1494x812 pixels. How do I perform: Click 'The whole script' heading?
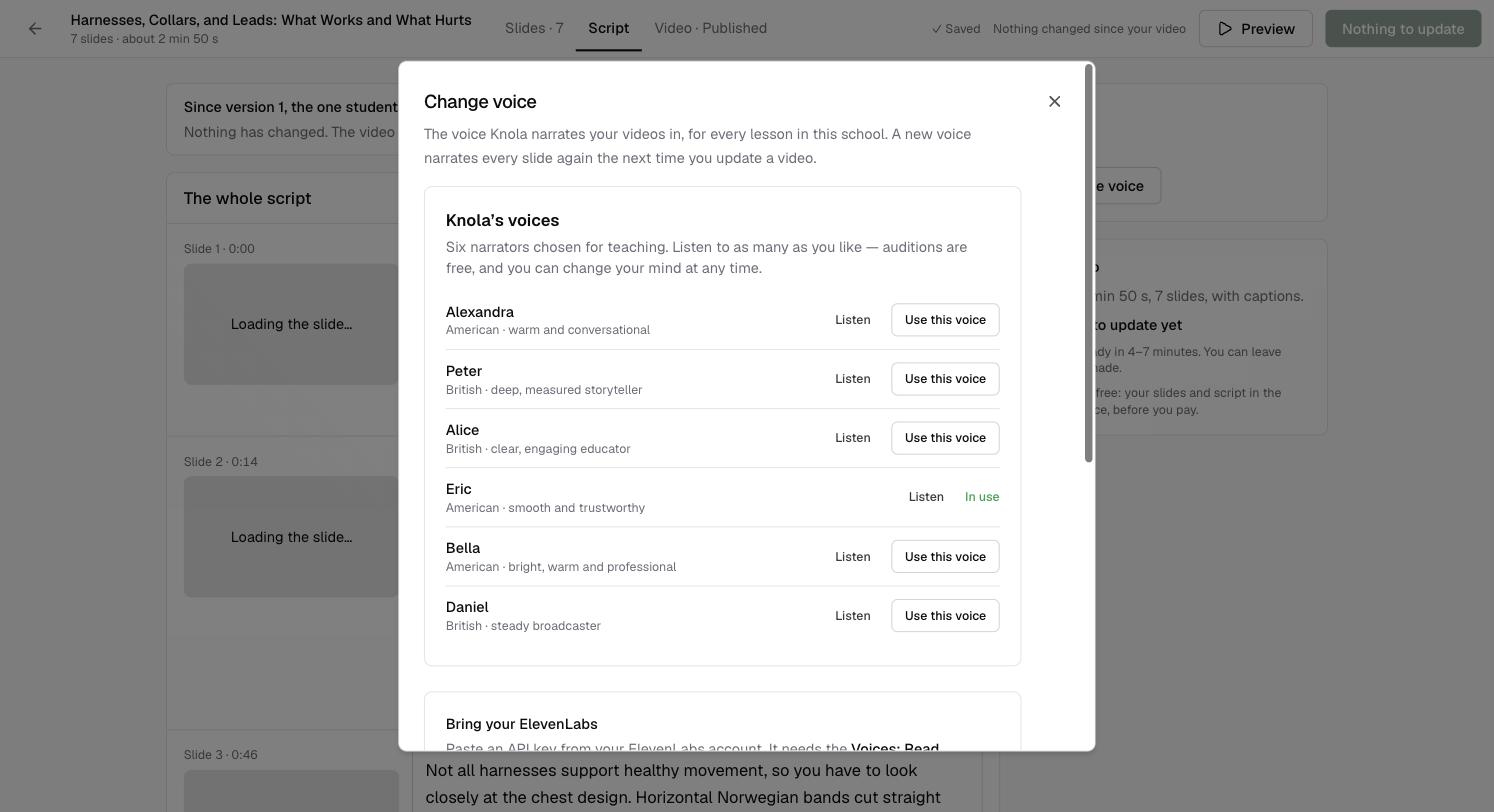pos(247,198)
